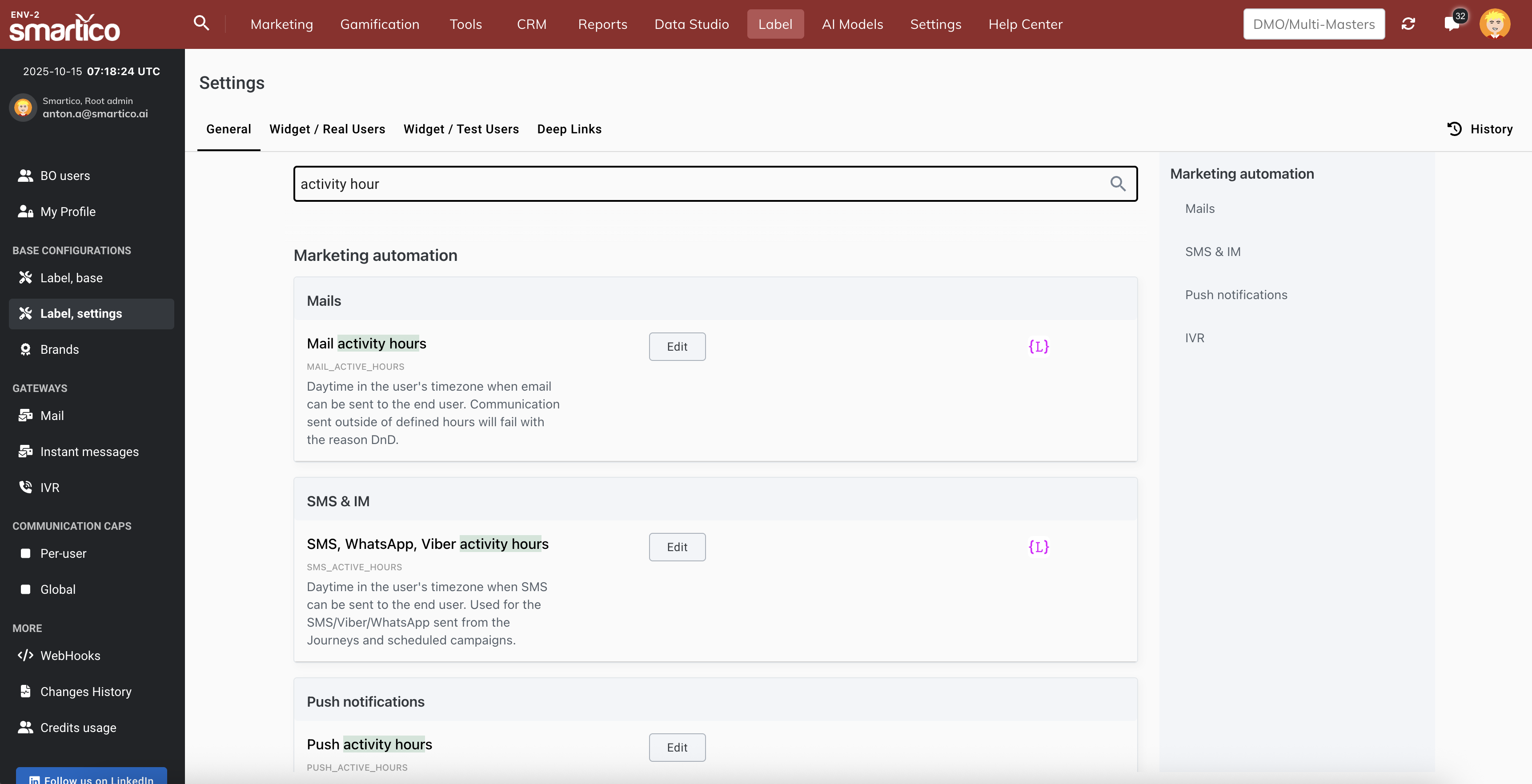
Task: Edit the Push activity hours setting
Action: click(x=677, y=747)
